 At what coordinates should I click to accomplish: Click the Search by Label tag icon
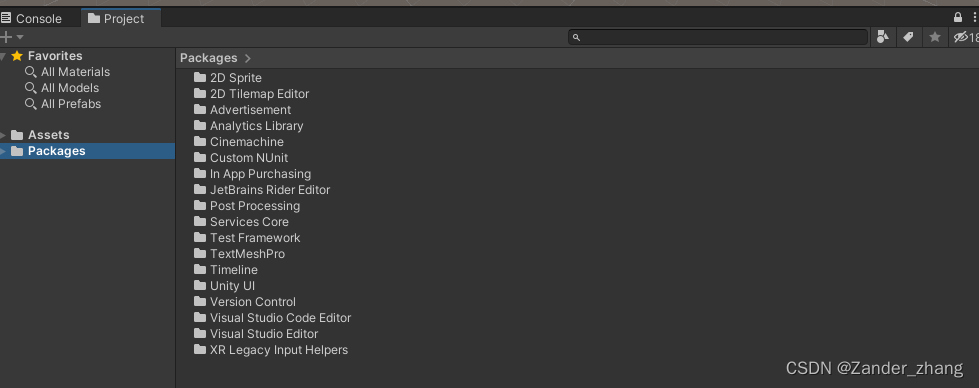908,37
